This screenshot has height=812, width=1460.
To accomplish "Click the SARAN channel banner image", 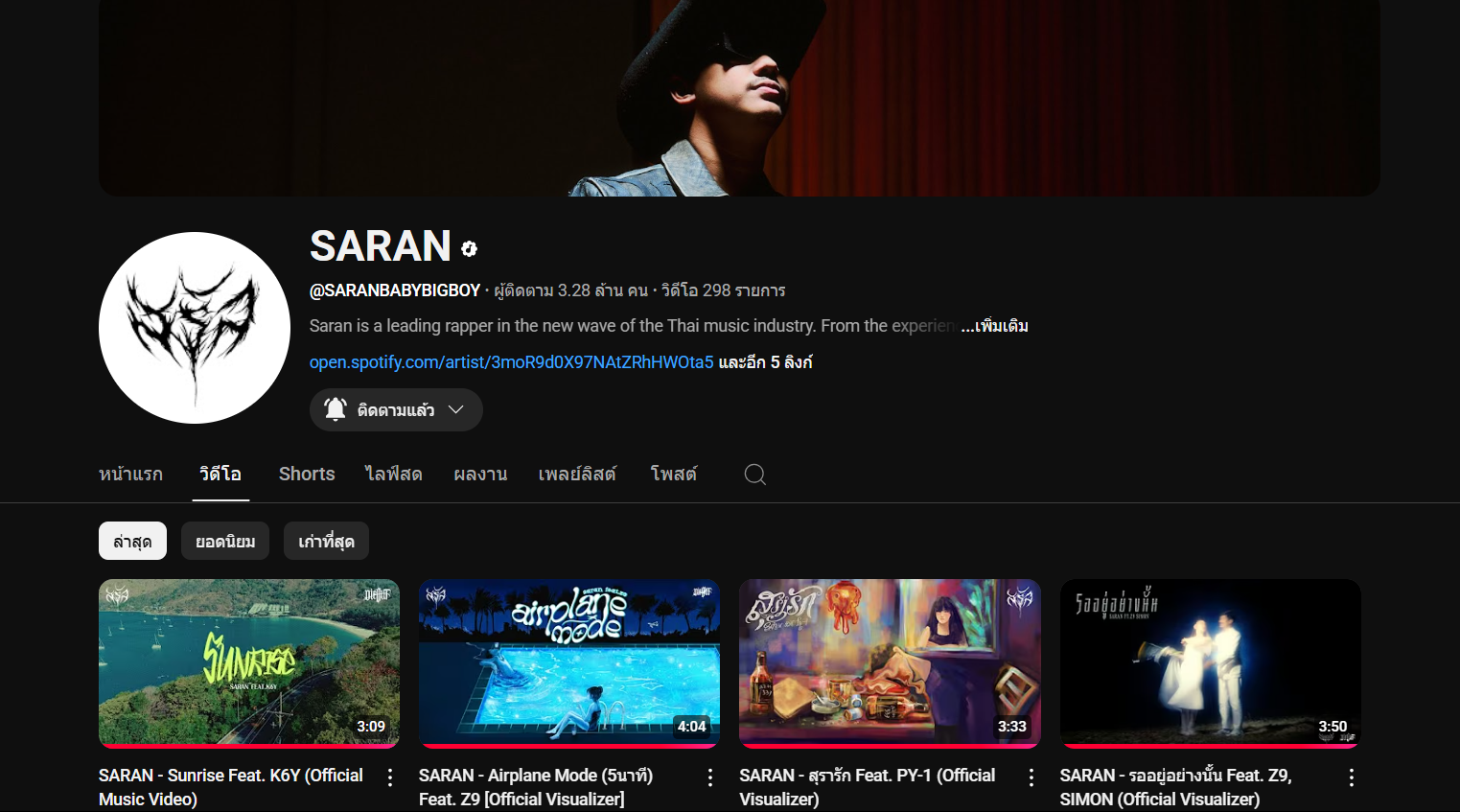I will click(x=739, y=98).
